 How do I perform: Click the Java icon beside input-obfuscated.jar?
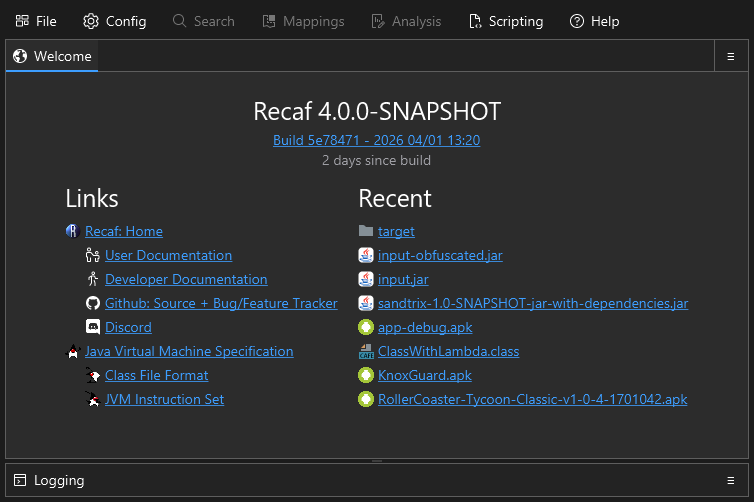(366, 255)
